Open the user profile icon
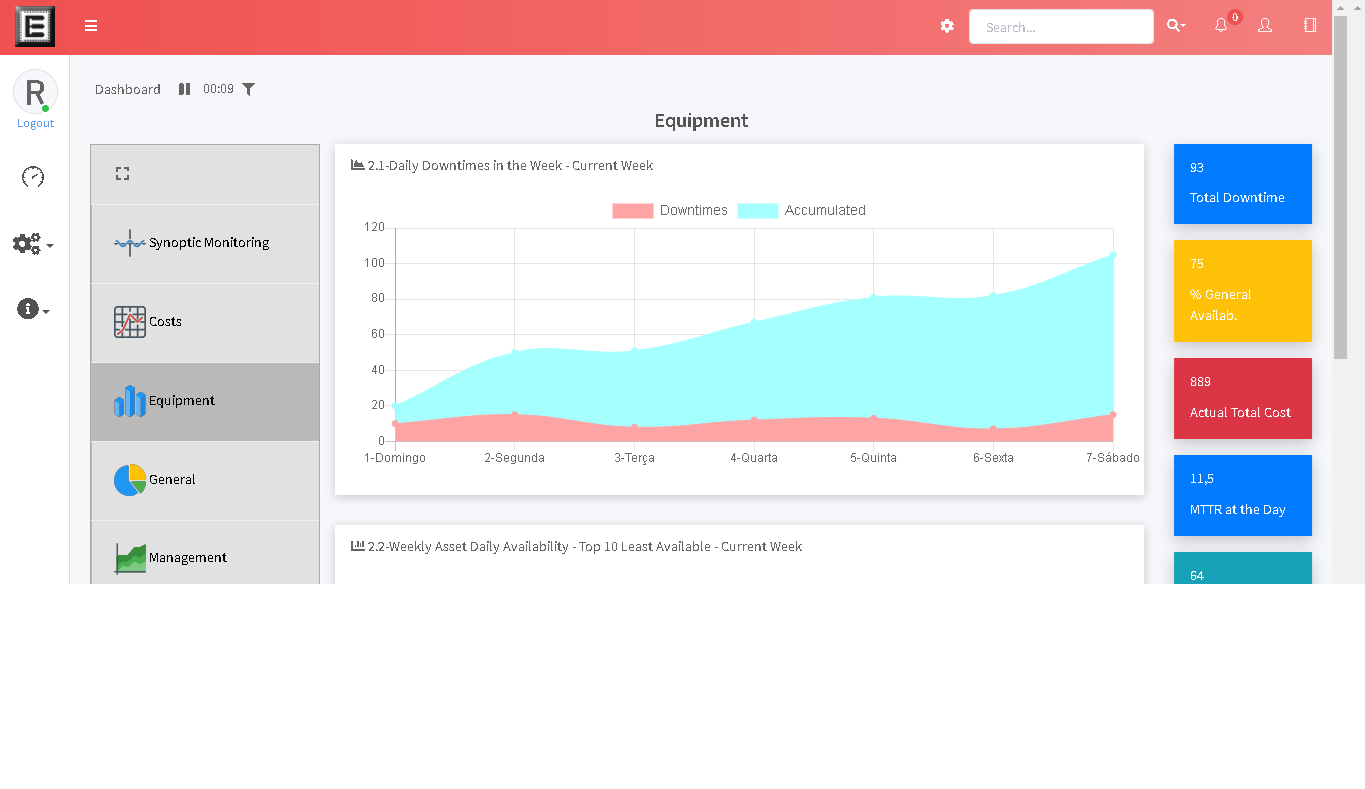Image resolution: width=1365 pixels, height=789 pixels. click(1265, 26)
